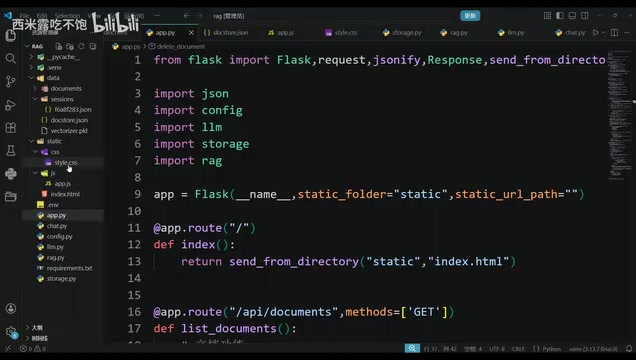The image size is (636, 360).
Task: Open editor More Actions ellipsis
Action: (x=627, y=32)
